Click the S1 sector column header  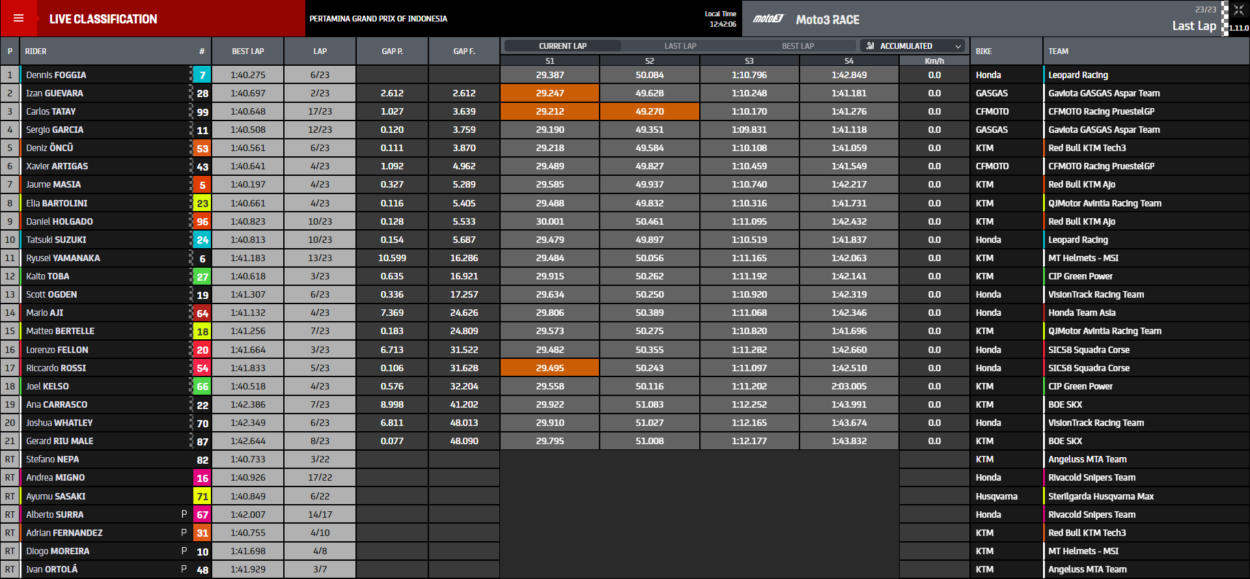550,60
